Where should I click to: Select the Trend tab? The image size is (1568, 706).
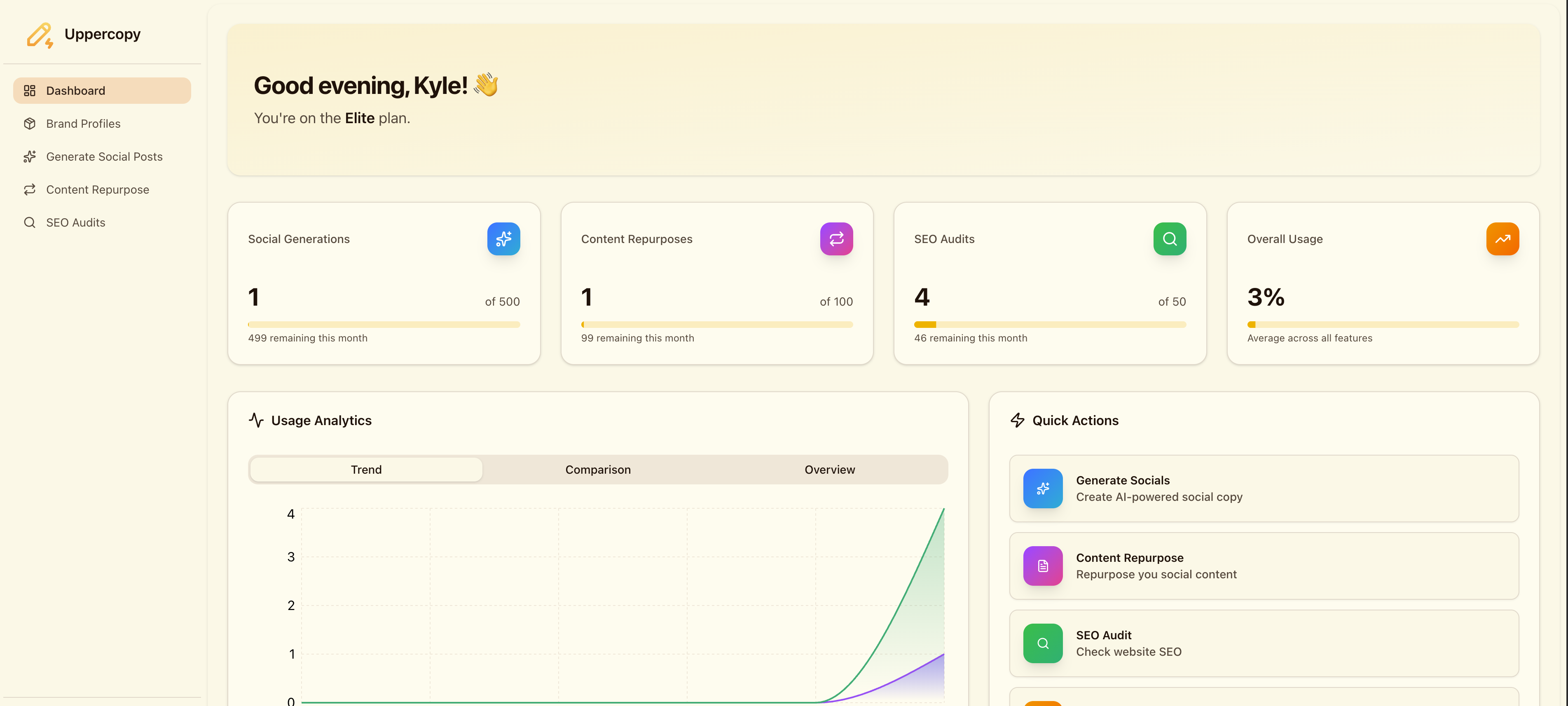pyautogui.click(x=366, y=469)
